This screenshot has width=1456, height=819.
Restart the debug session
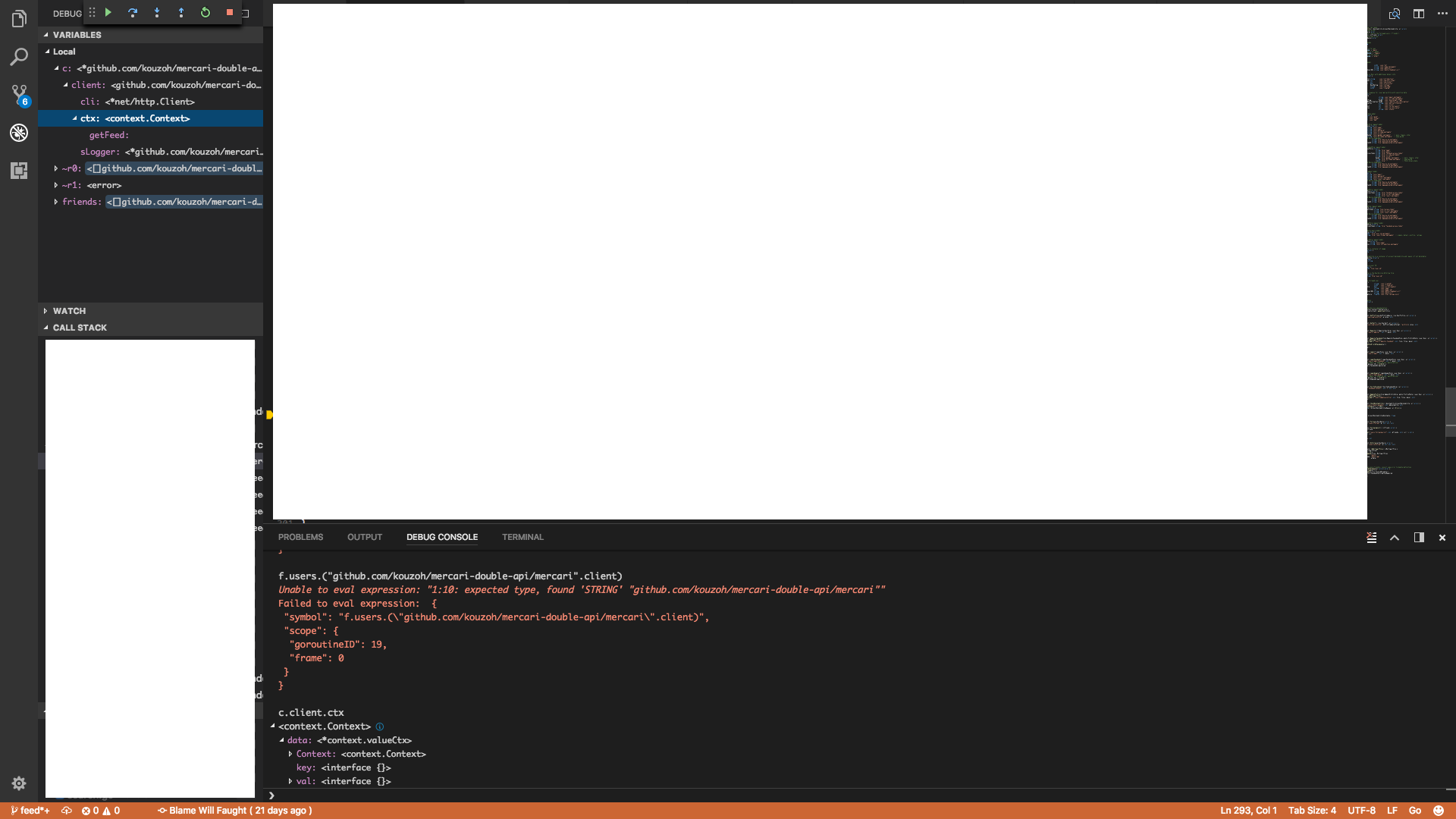(x=206, y=12)
